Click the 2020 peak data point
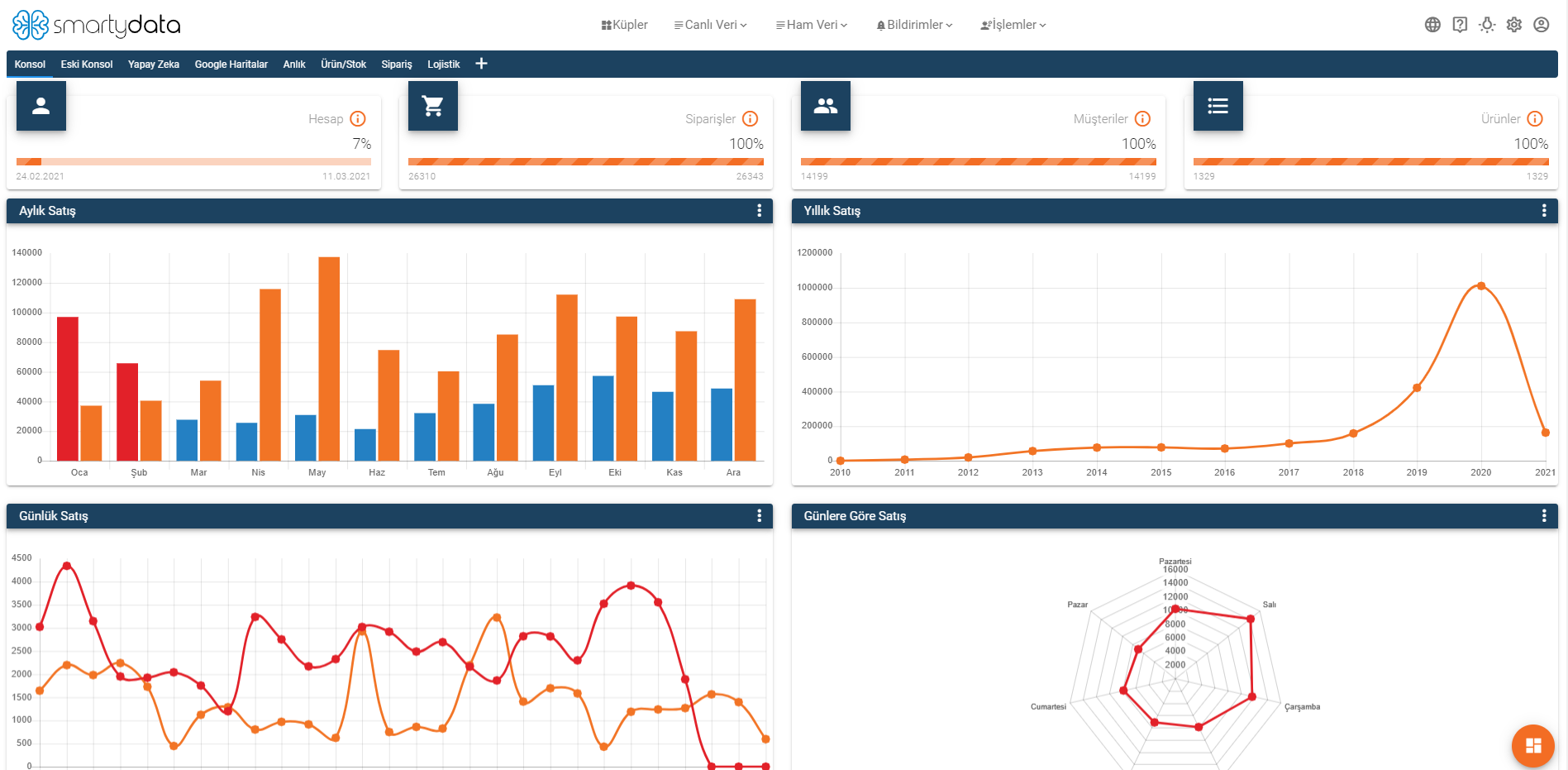Image resolution: width=1568 pixels, height=770 pixels. (1481, 286)
